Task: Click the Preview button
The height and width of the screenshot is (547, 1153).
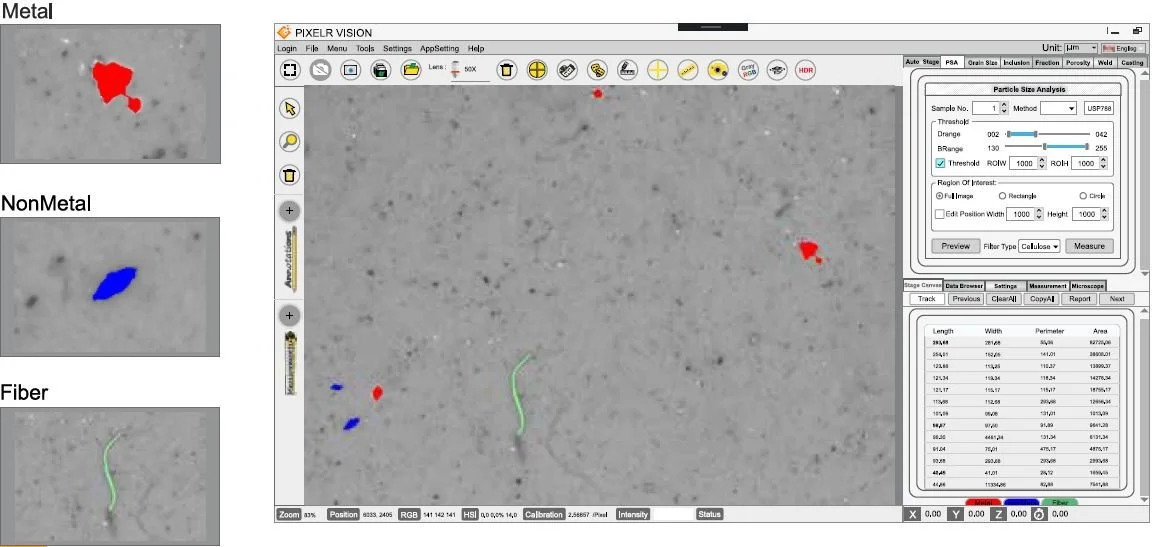Action: (x=955, y=246)
